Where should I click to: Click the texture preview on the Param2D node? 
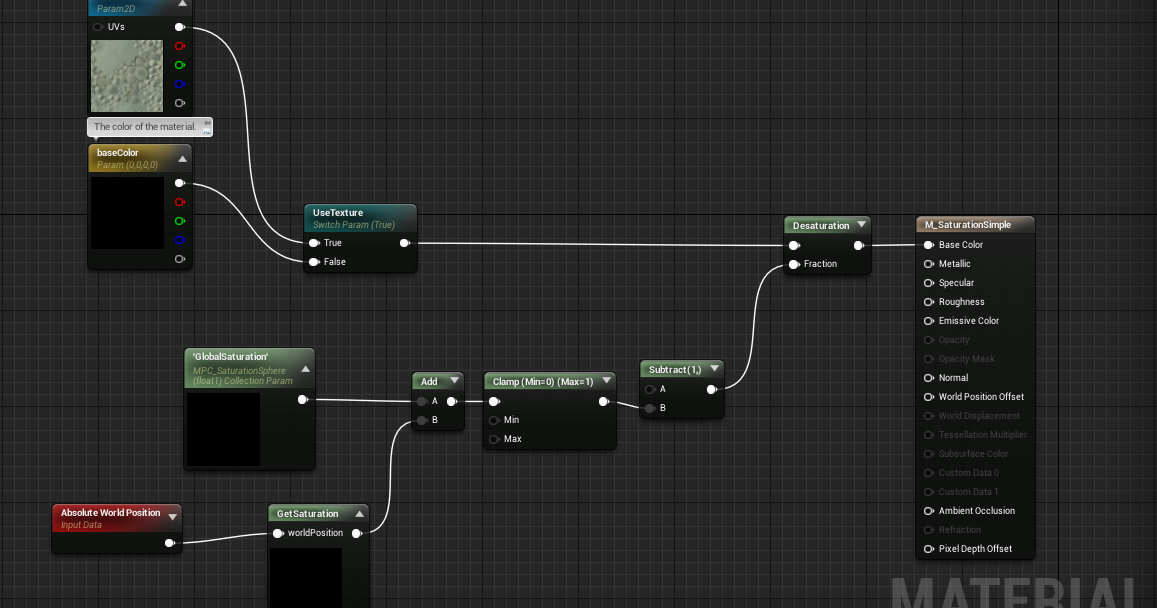[x=127, y=75]
